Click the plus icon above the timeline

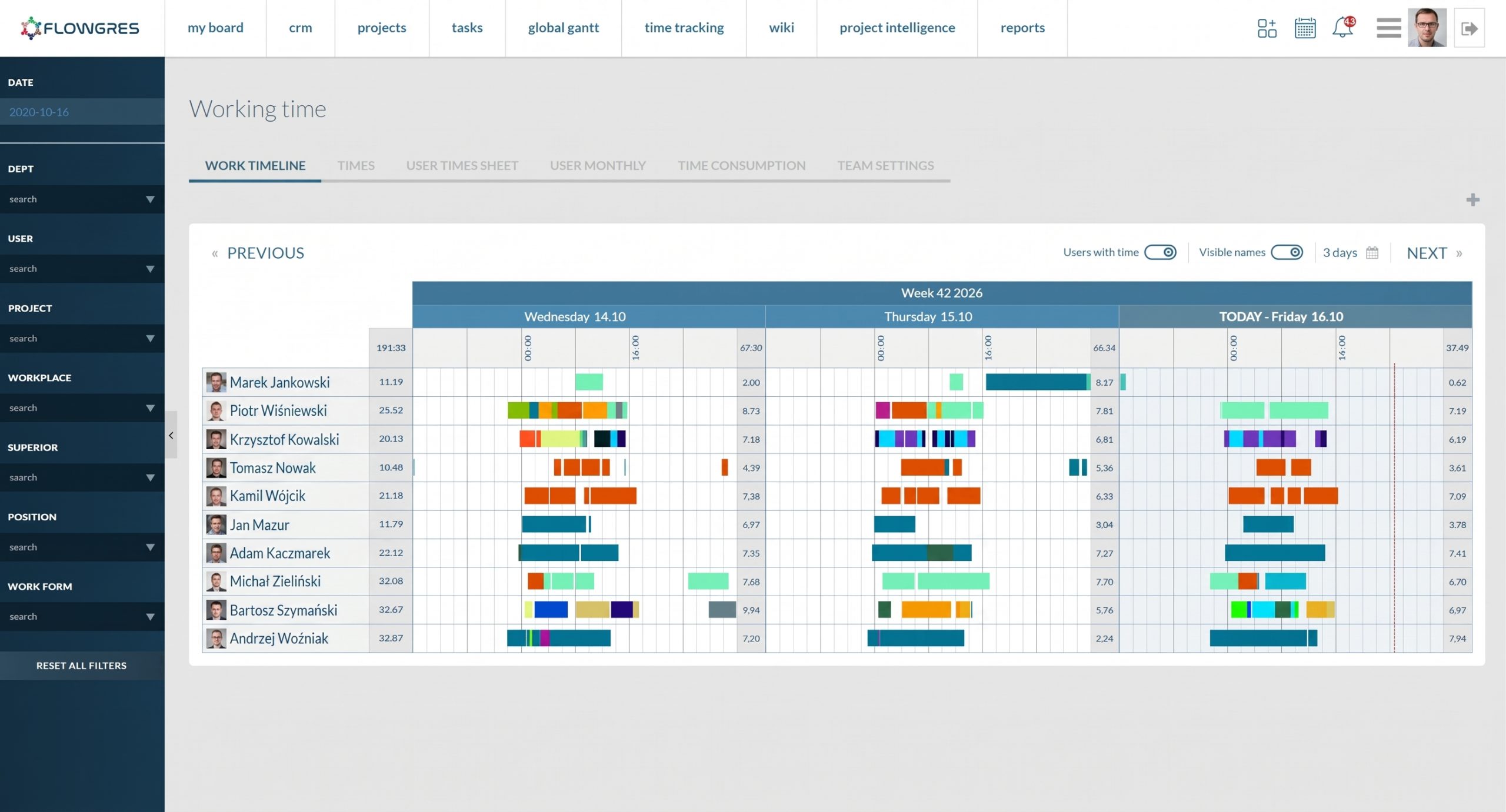1472,200
